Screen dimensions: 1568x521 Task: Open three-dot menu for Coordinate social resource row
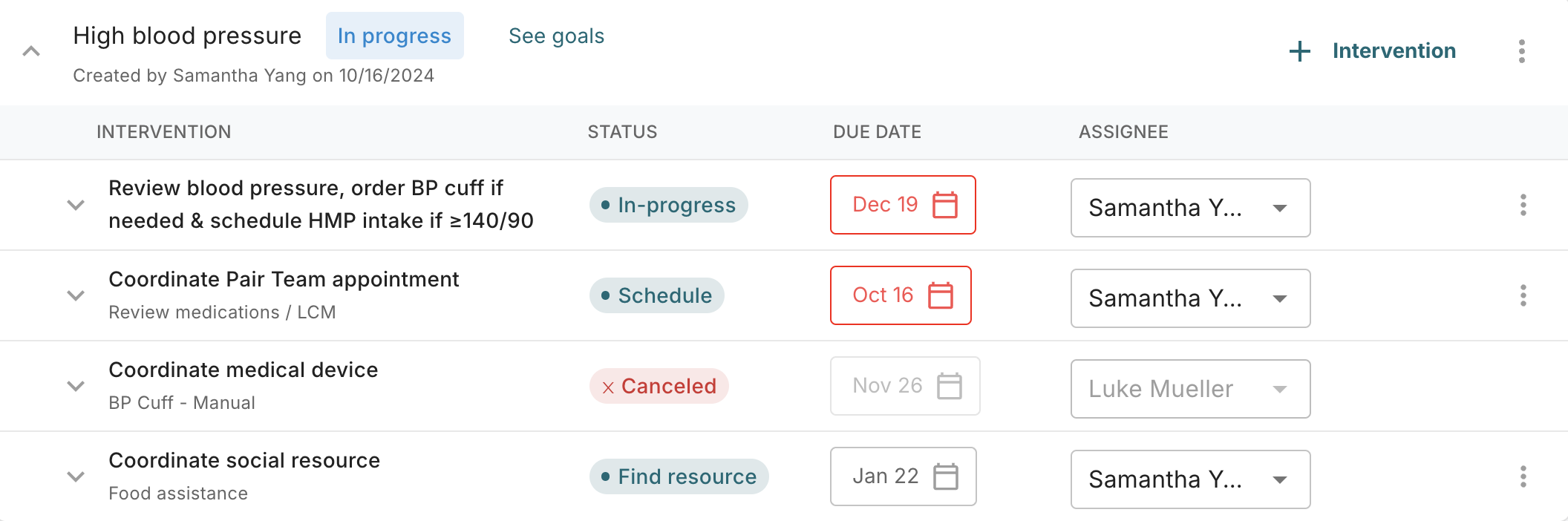click(1523, 476)
